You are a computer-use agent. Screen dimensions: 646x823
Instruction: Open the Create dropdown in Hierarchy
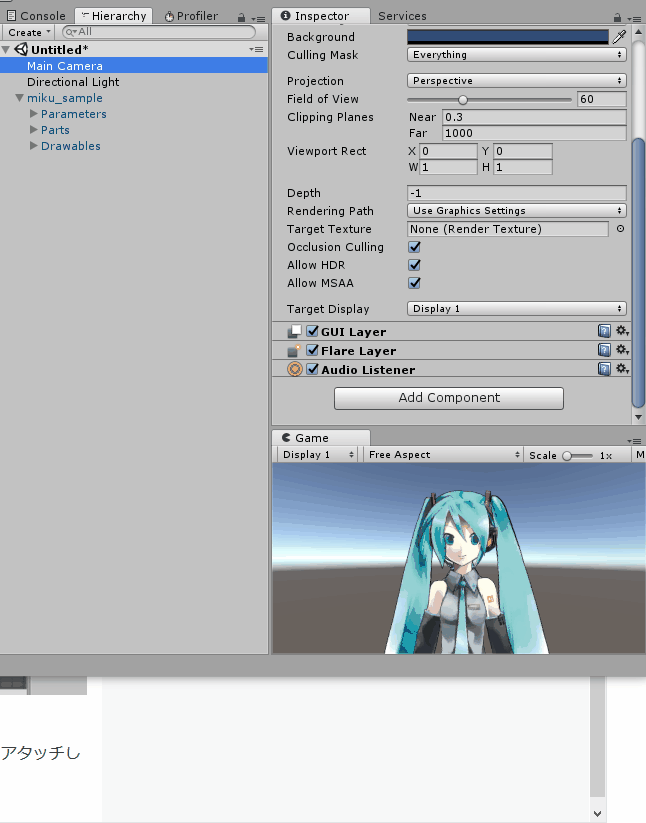coord(28,32)
